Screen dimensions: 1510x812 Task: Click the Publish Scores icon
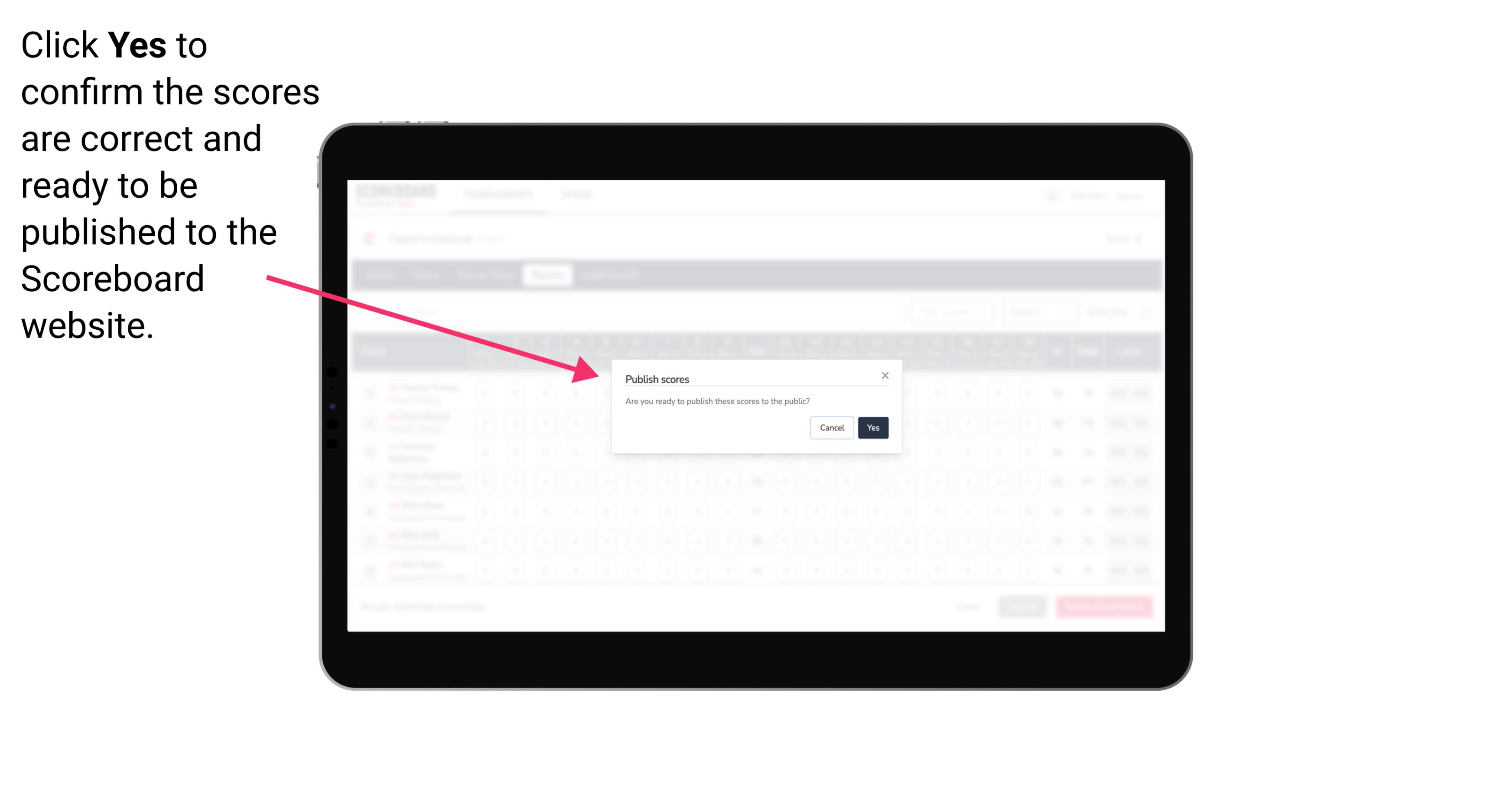coord(871,427)
